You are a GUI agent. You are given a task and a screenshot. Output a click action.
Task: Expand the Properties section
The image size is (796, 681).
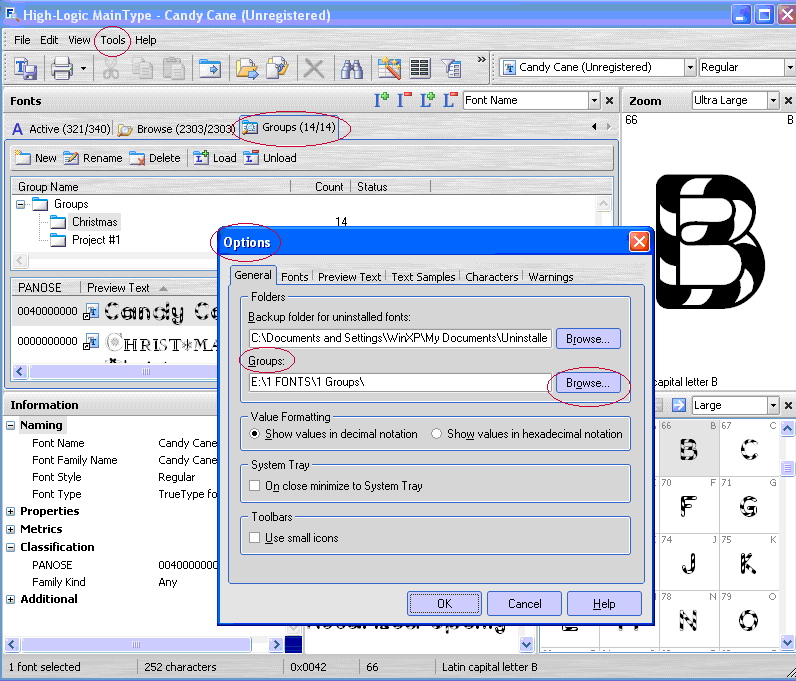click(x=11, y=511)
